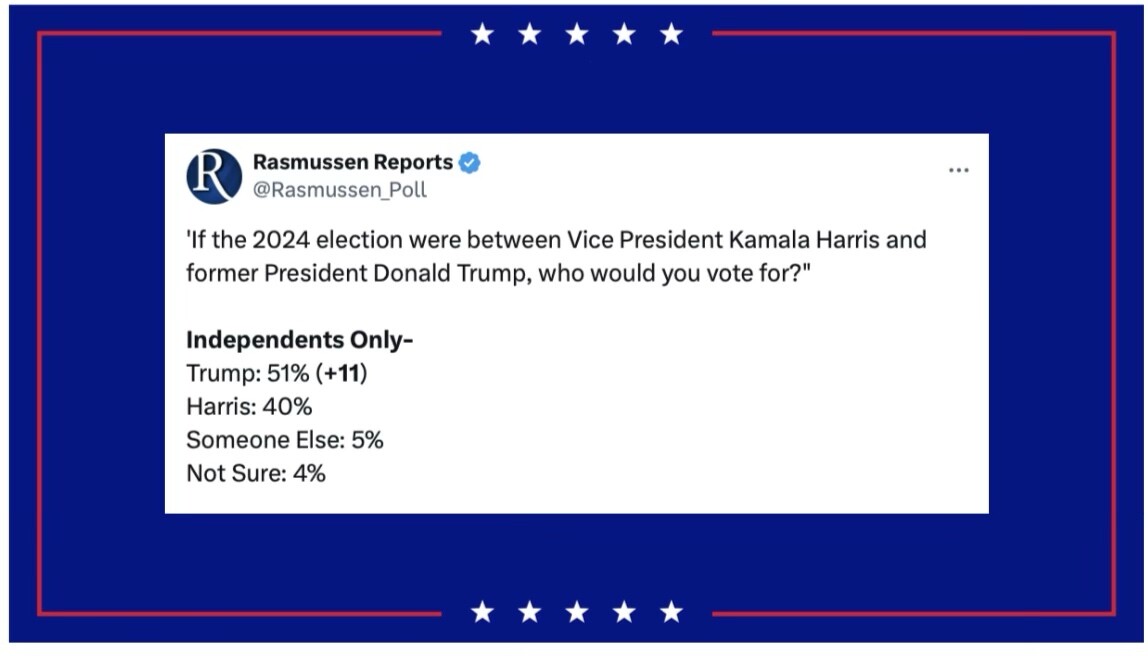Click the leftmost star in the bottom row
1148x656 pixels.
point(482,611)
